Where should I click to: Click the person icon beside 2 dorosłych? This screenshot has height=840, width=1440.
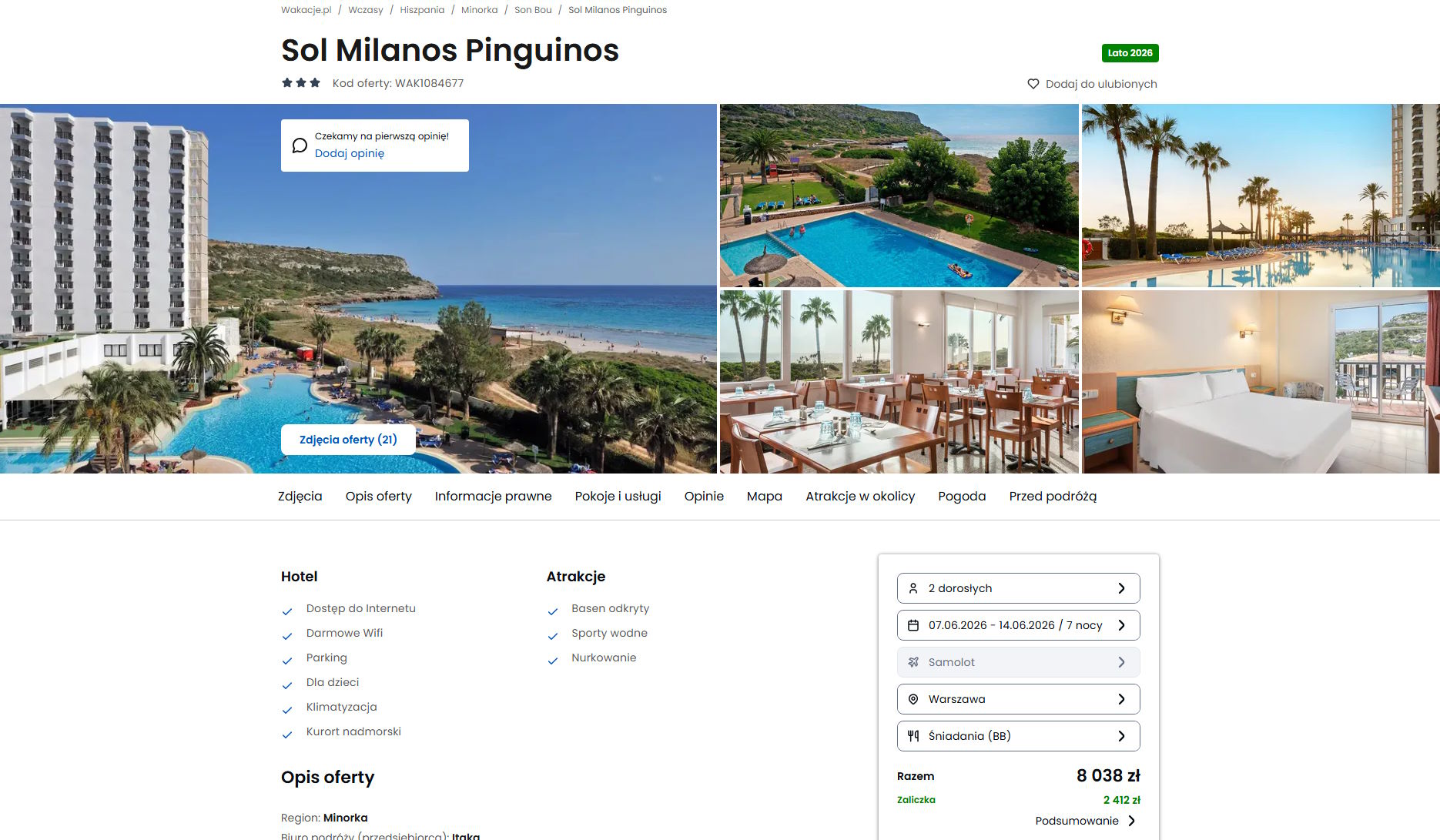(913, 588)
